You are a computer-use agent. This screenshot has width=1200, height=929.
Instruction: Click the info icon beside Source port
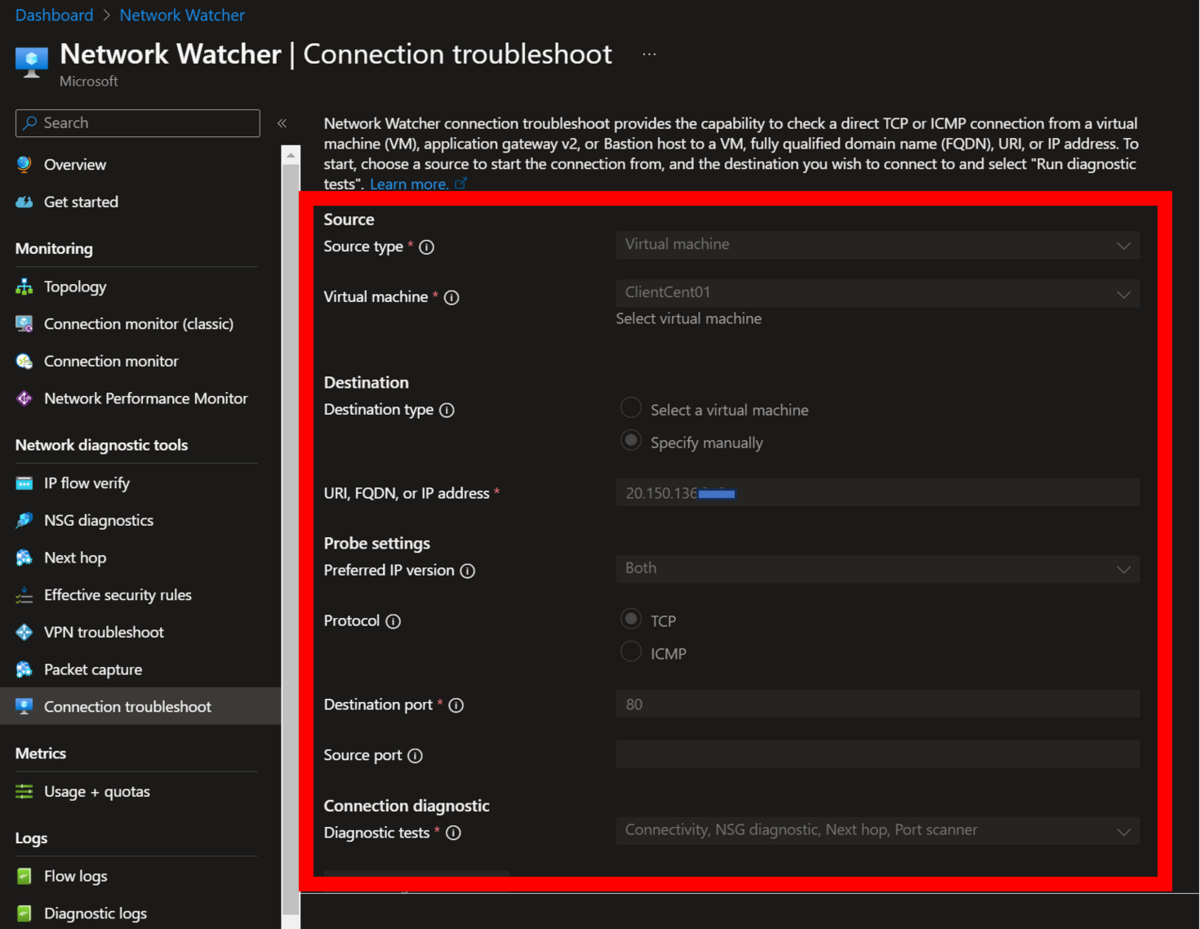[x=415, y=756]
